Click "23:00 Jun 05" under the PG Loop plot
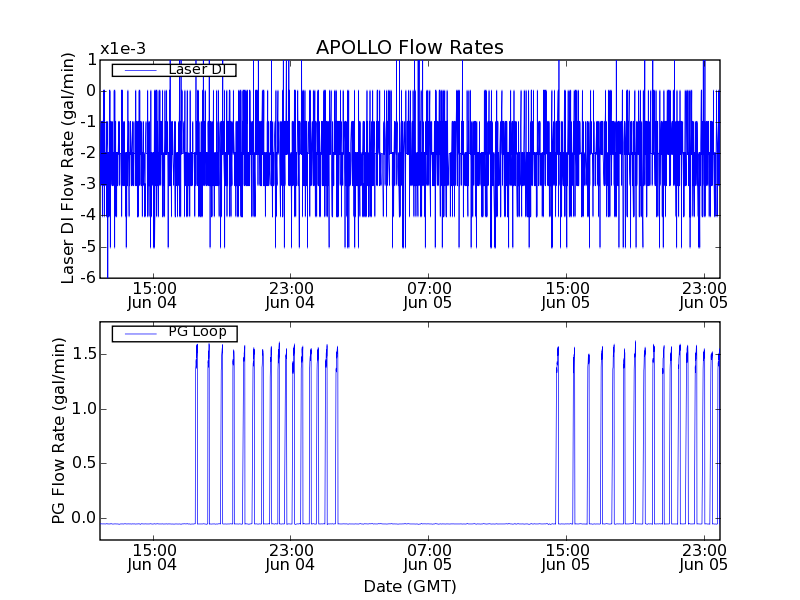This screenshot has height=600, width=800. 704,558
